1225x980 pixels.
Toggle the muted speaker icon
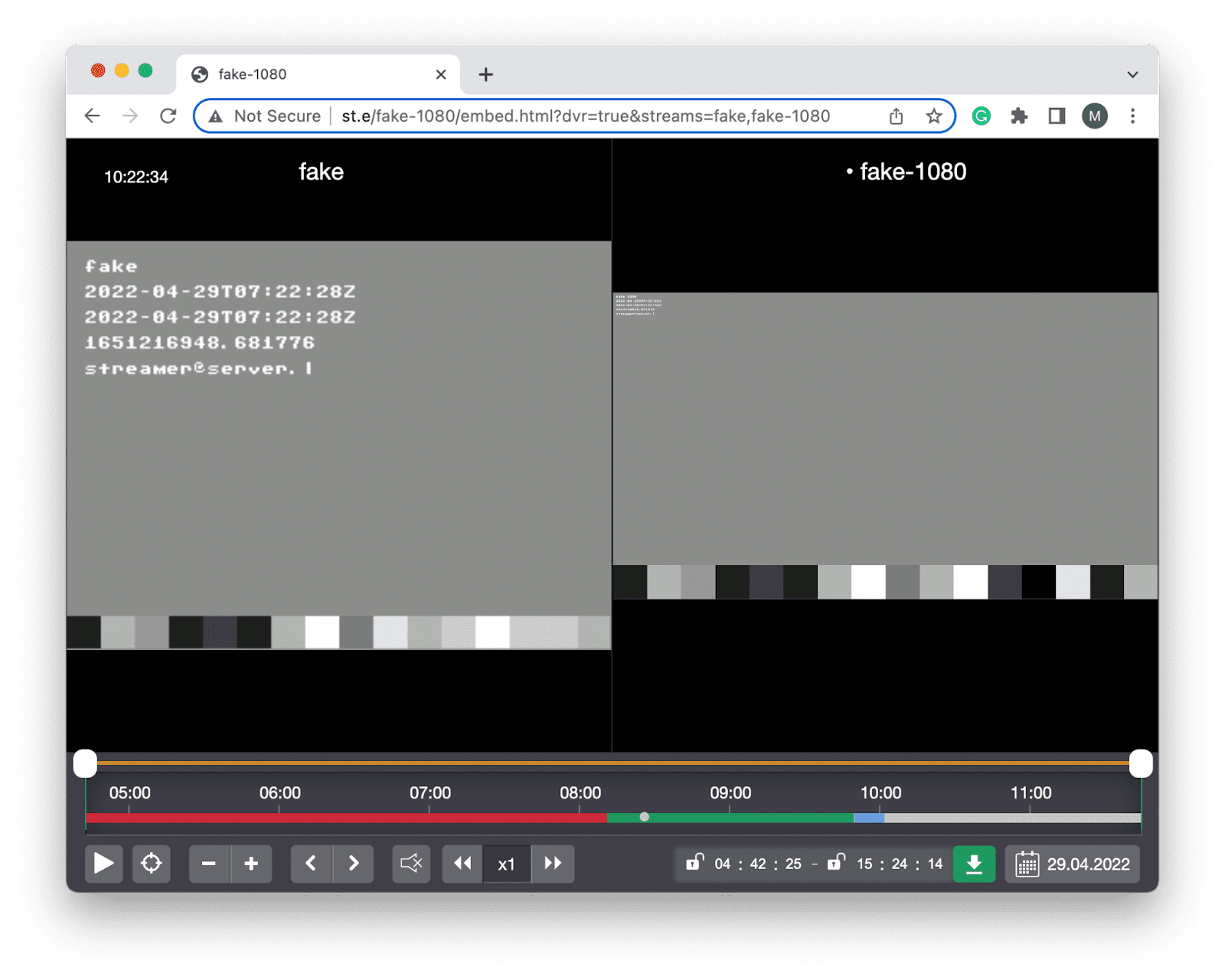[411, 864]
